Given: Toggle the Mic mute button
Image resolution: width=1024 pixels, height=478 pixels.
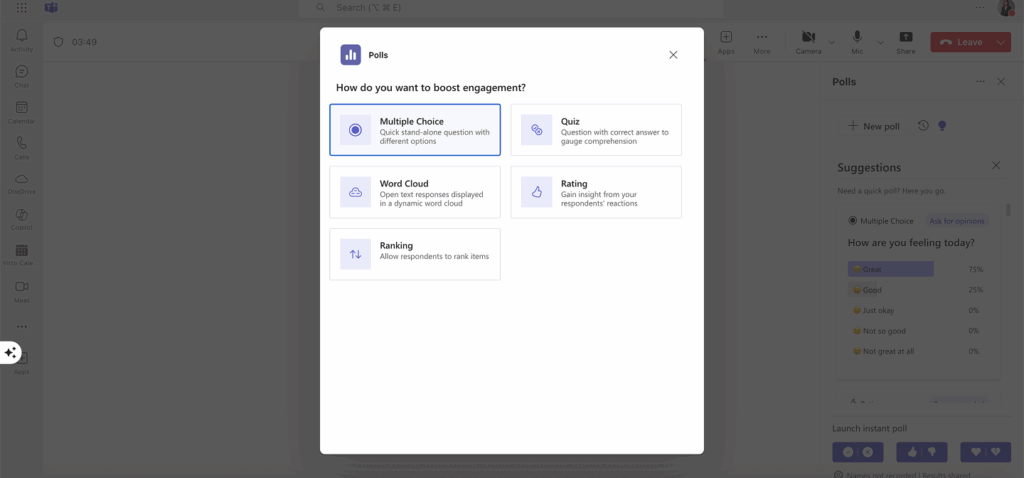Looking at the screenshot, I should pos(857,41).
